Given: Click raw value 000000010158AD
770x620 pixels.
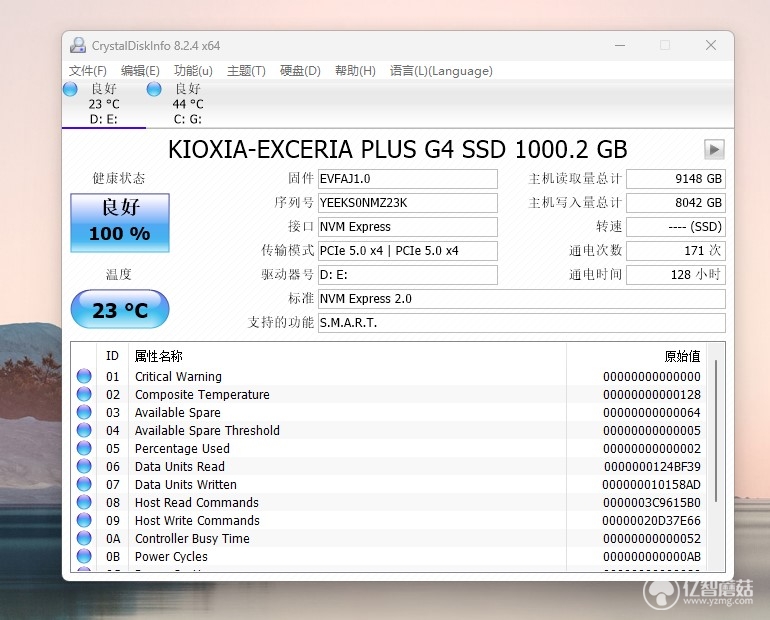Looking at the screenshot, I should [x=651, y=485].
